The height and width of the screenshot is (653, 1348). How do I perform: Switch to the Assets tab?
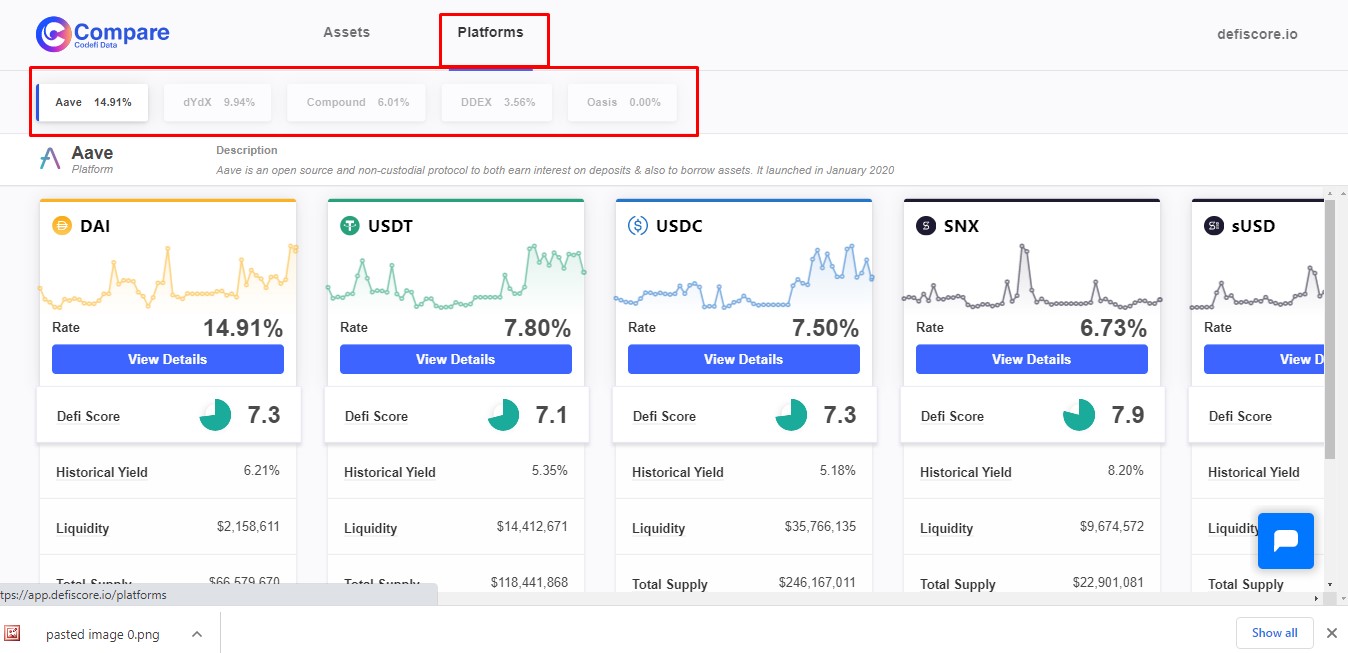[x=346, y=32]
